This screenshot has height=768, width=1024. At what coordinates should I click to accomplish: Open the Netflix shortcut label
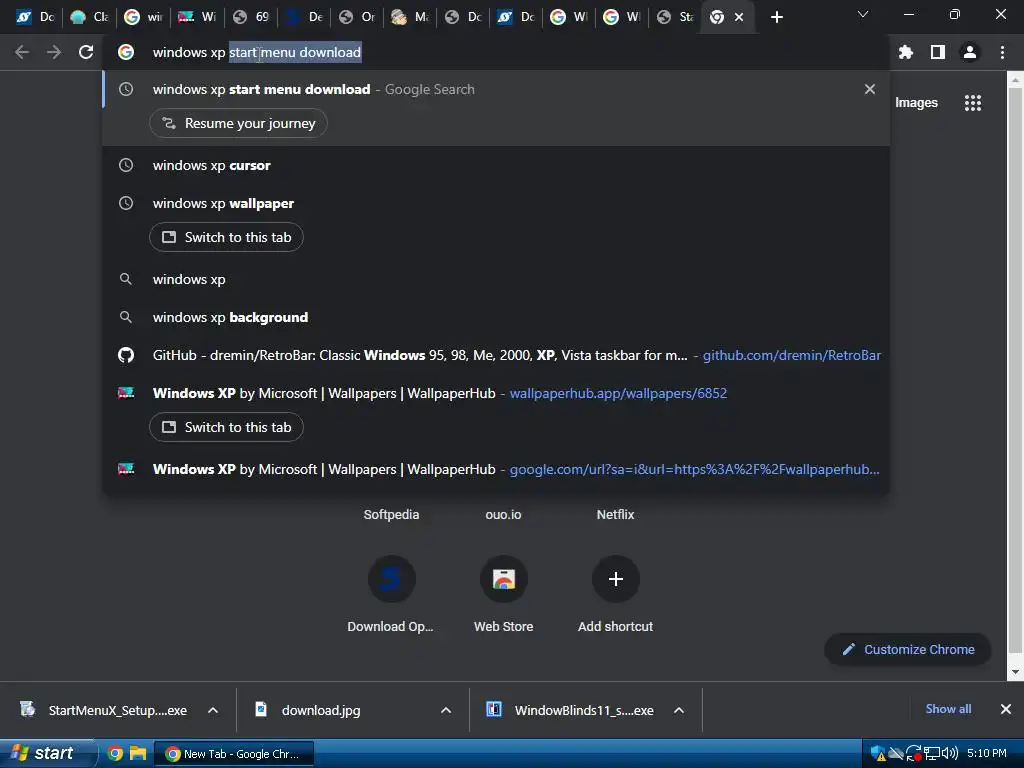click(x=615, y=515)
